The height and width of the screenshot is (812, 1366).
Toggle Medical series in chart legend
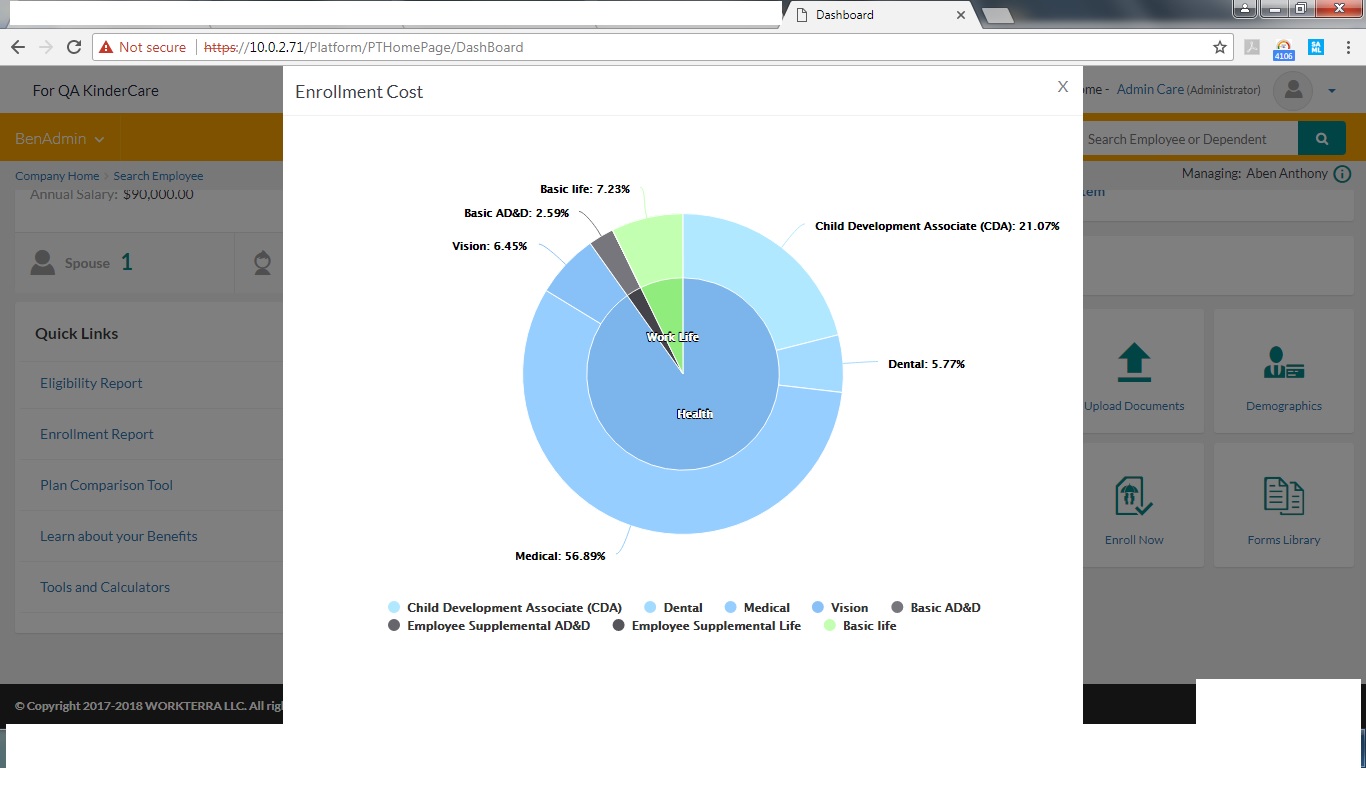pyautogui.click(x=766, y=608)
